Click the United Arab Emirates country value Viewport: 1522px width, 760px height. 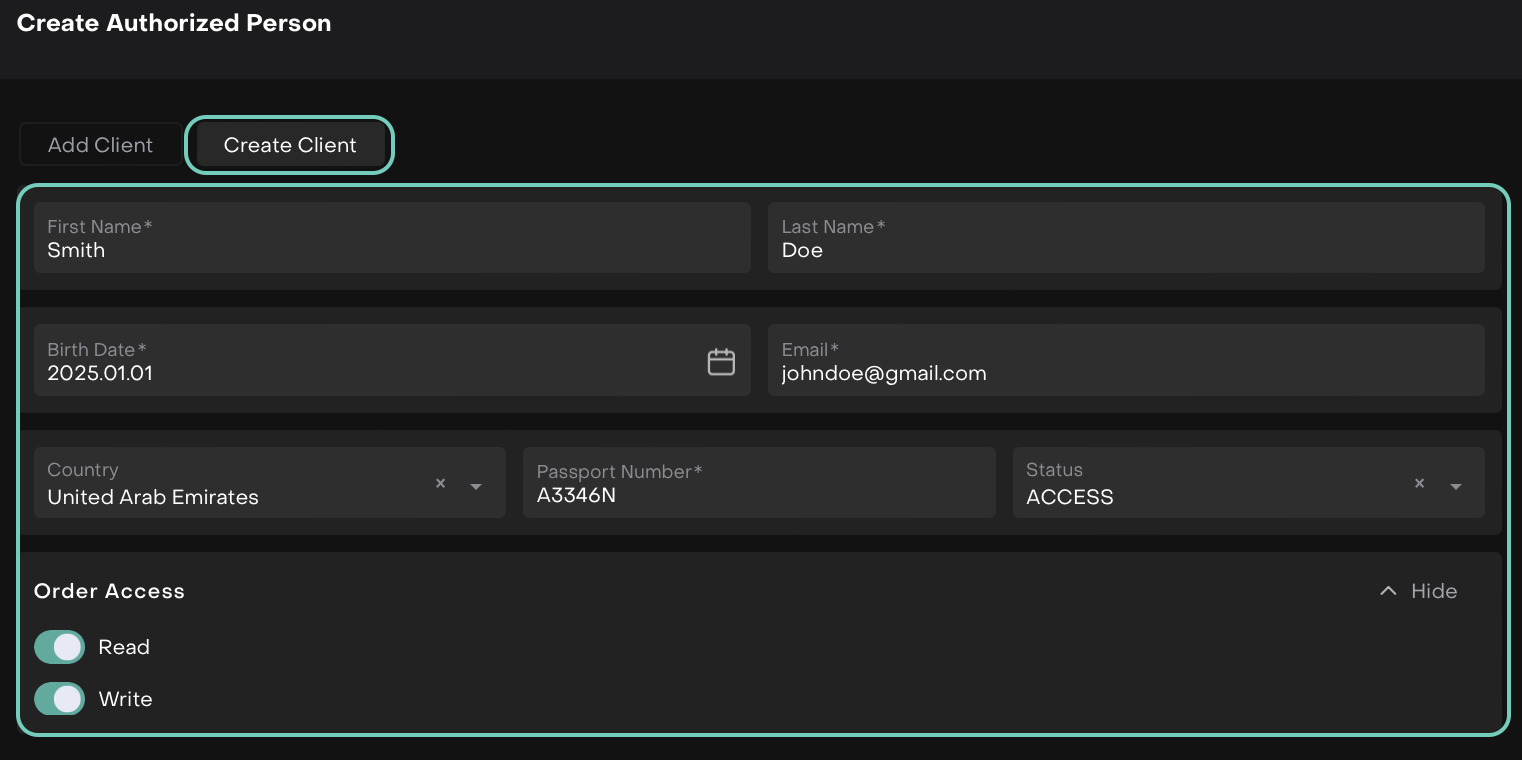[153, 497]
